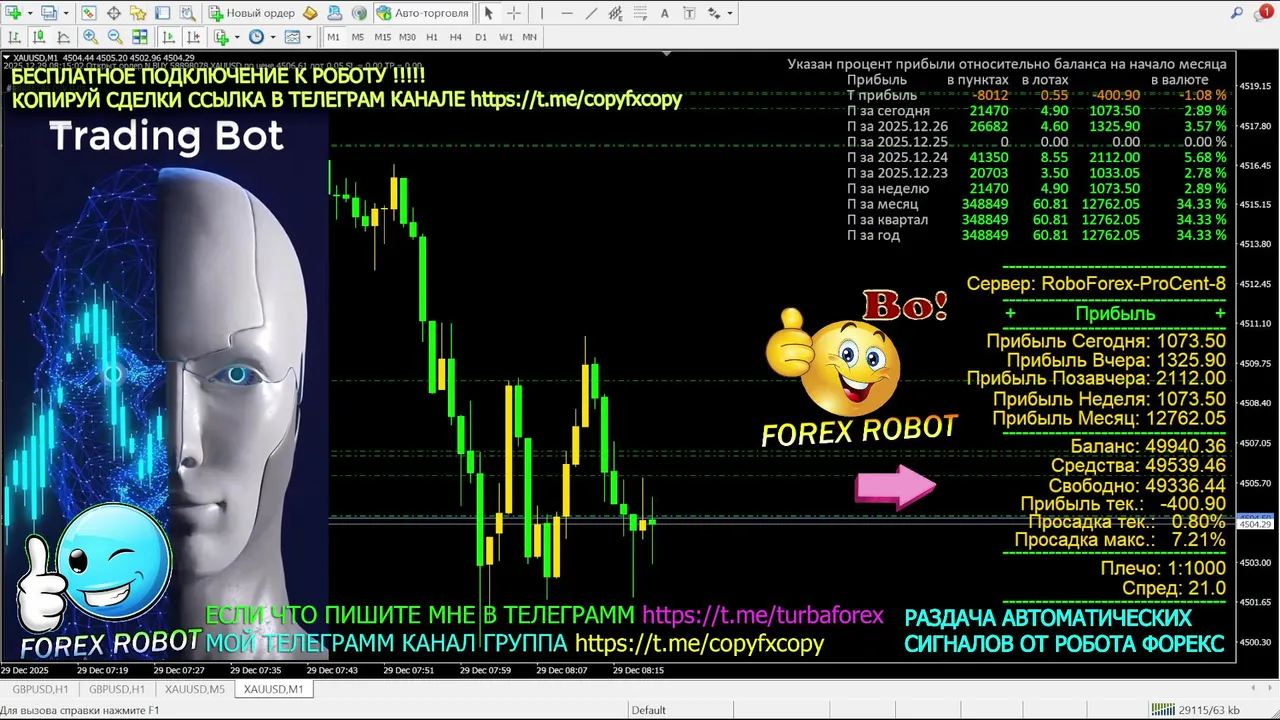Expand the Periods dropdown arrow
Screen dimensions: 1280x720
point(273,37)
